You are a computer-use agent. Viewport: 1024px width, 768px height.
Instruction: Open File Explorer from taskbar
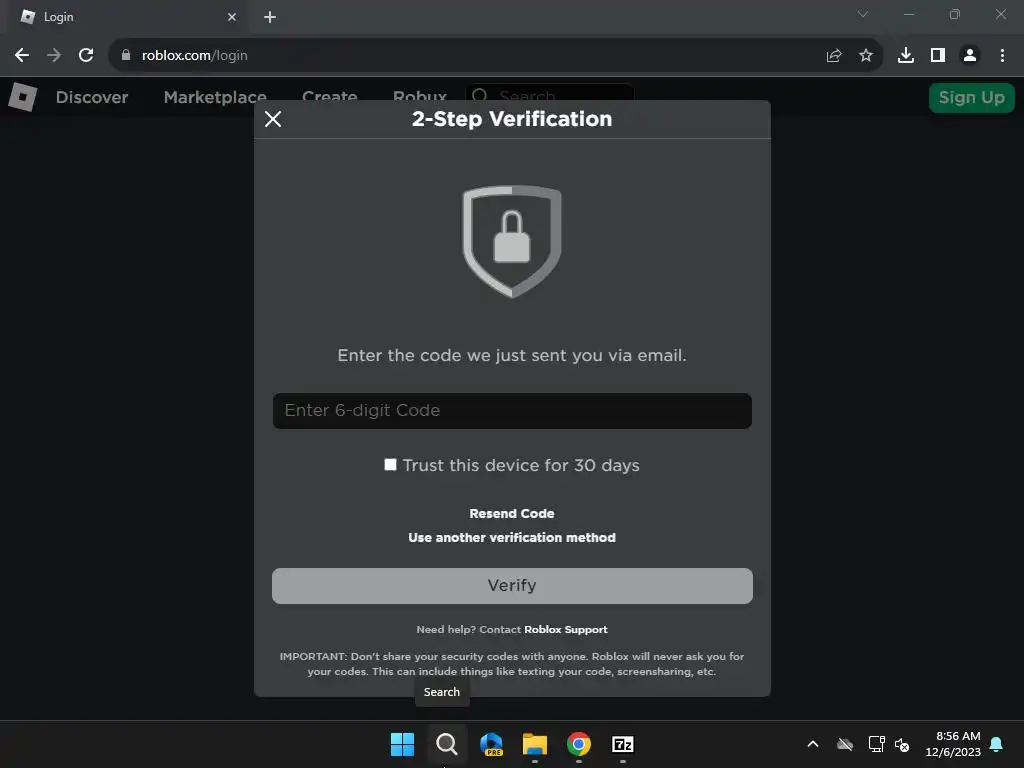tap(535, 744)
